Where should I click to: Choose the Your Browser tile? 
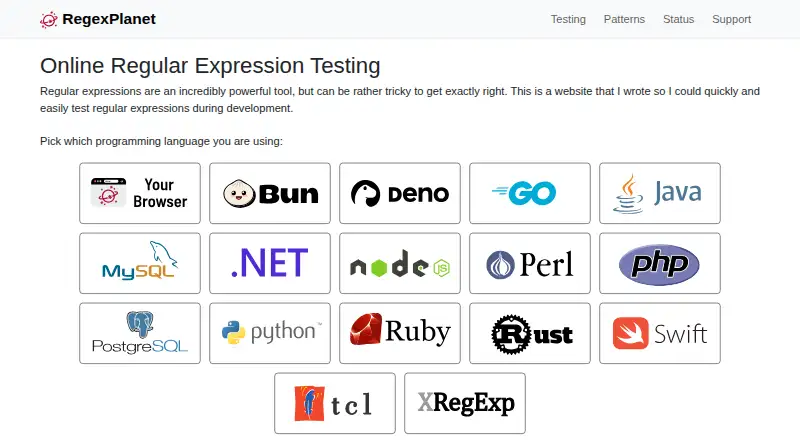[x=140, y=193]
